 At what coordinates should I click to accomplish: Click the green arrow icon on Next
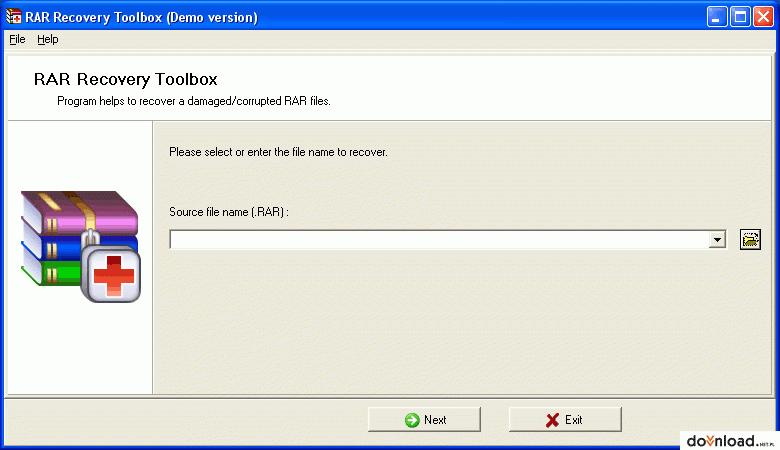(x=412, y=420)
